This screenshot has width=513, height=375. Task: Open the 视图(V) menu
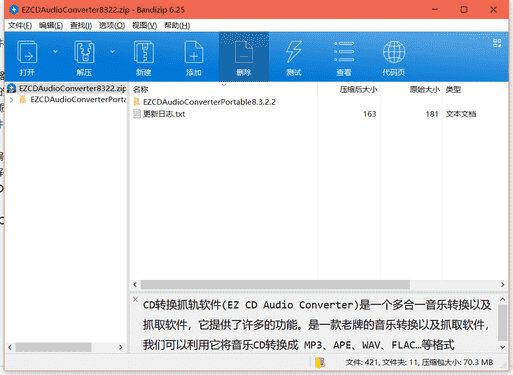coord(144,26)
